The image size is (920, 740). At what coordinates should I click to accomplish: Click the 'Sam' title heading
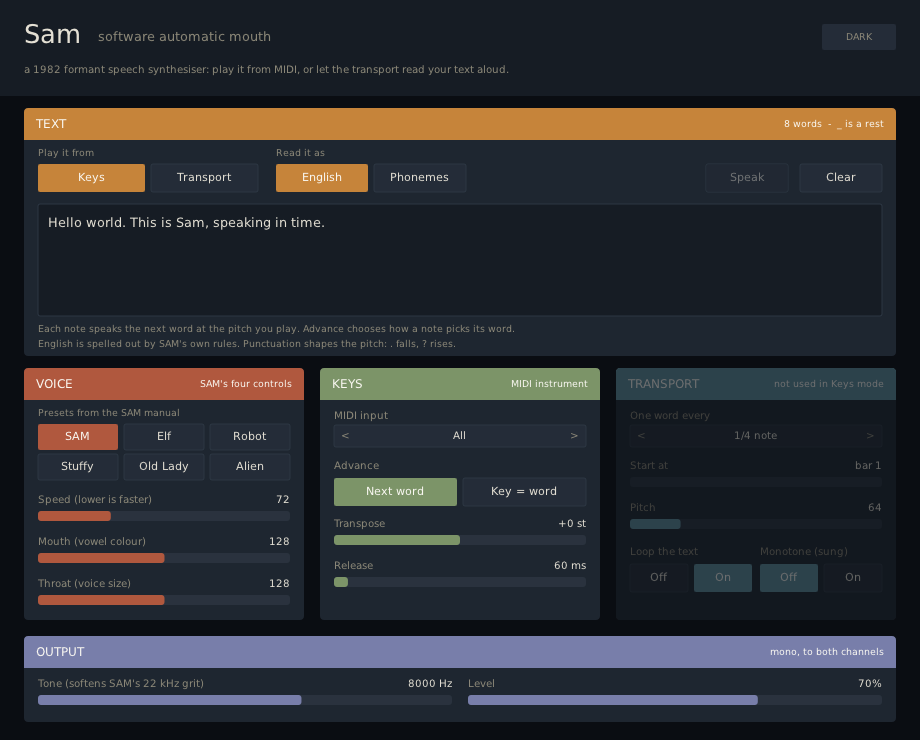pyautogui.click(x=52, y=34)
